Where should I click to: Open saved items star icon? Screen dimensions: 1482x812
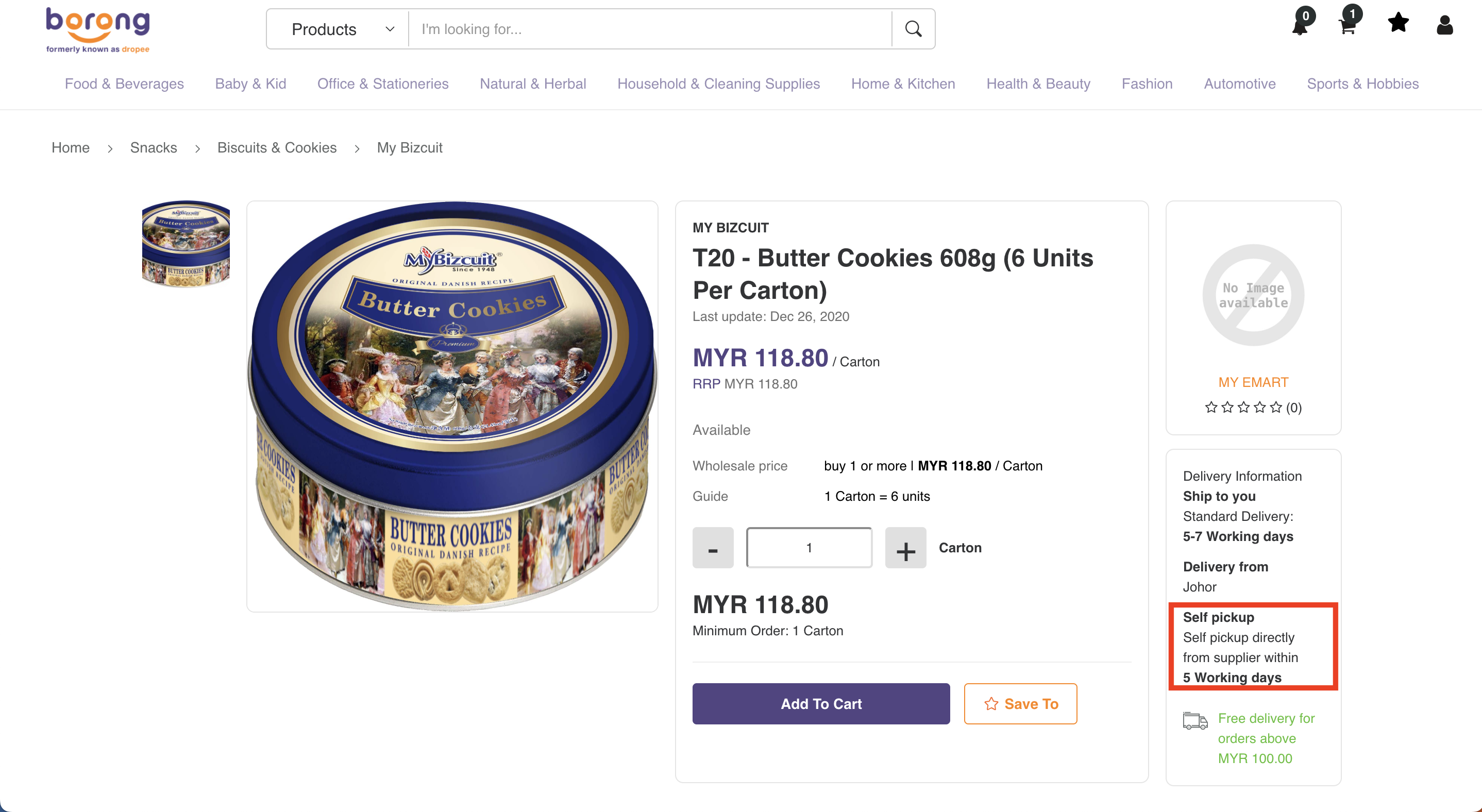(x=1398, y=23)
